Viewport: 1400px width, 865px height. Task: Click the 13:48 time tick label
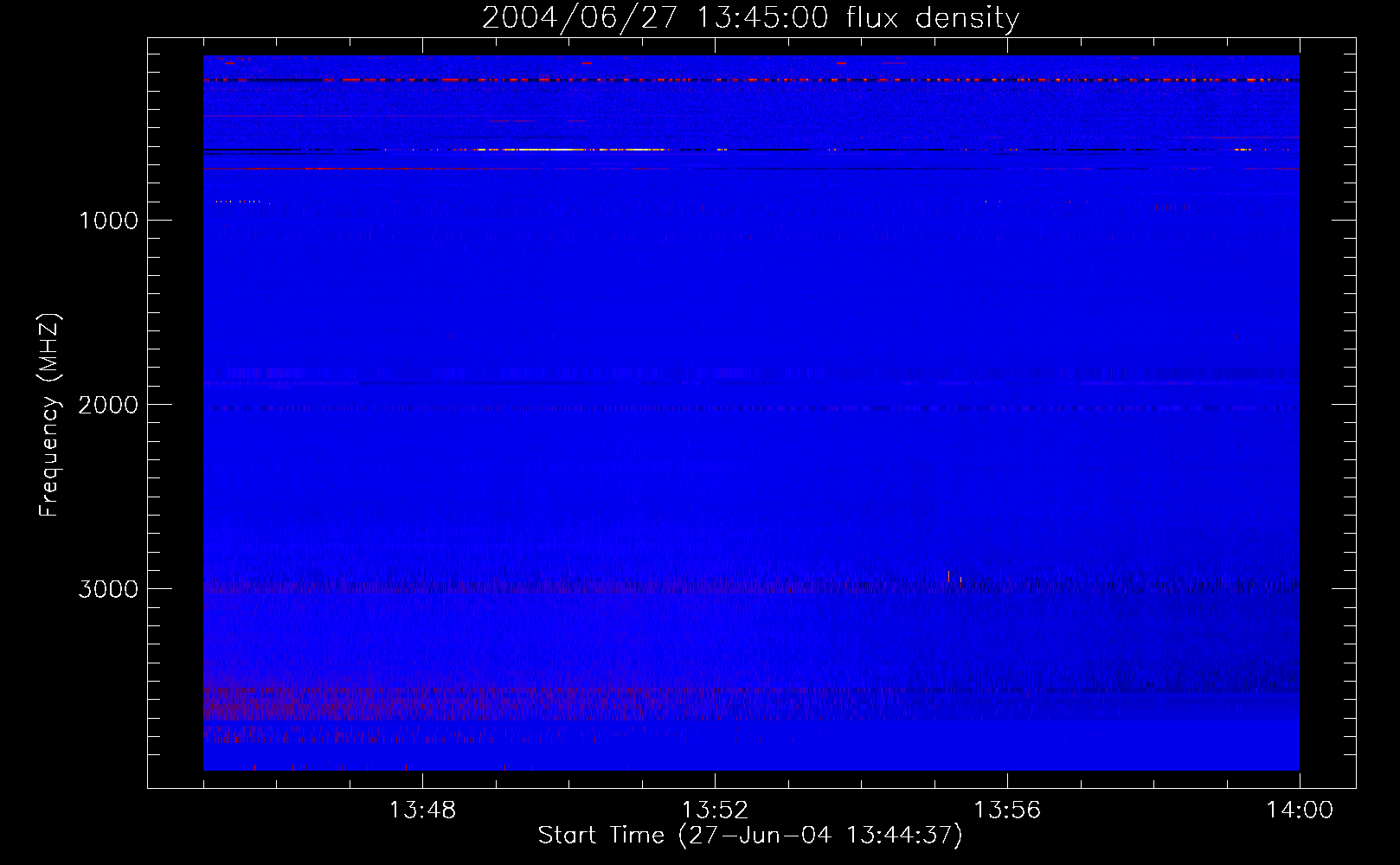coord(422,811)
